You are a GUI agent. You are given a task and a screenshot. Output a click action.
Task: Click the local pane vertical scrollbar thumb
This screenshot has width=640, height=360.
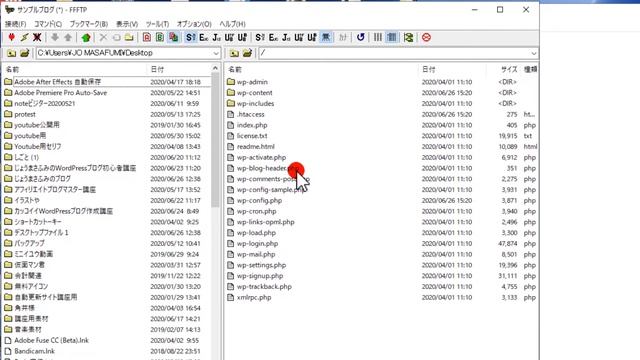(x=216, y=141)
